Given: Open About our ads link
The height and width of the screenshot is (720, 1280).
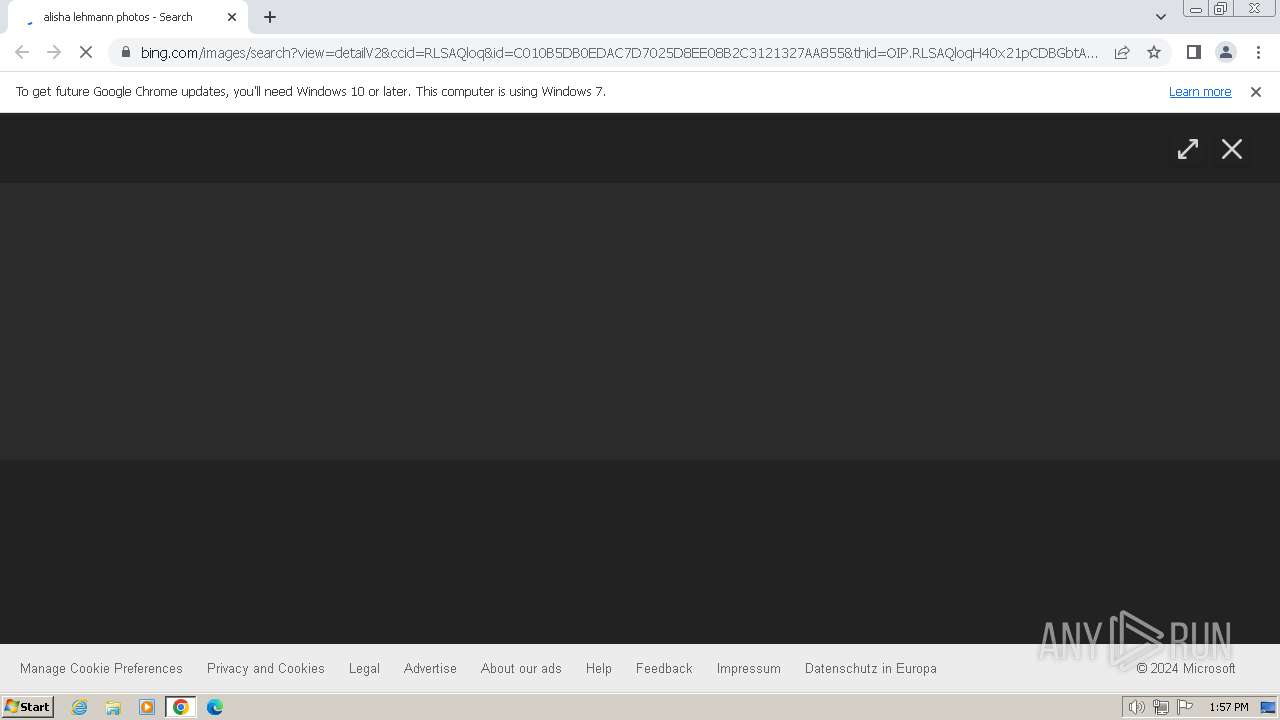Looking at the screenshot, I should (x=521, y=668).
